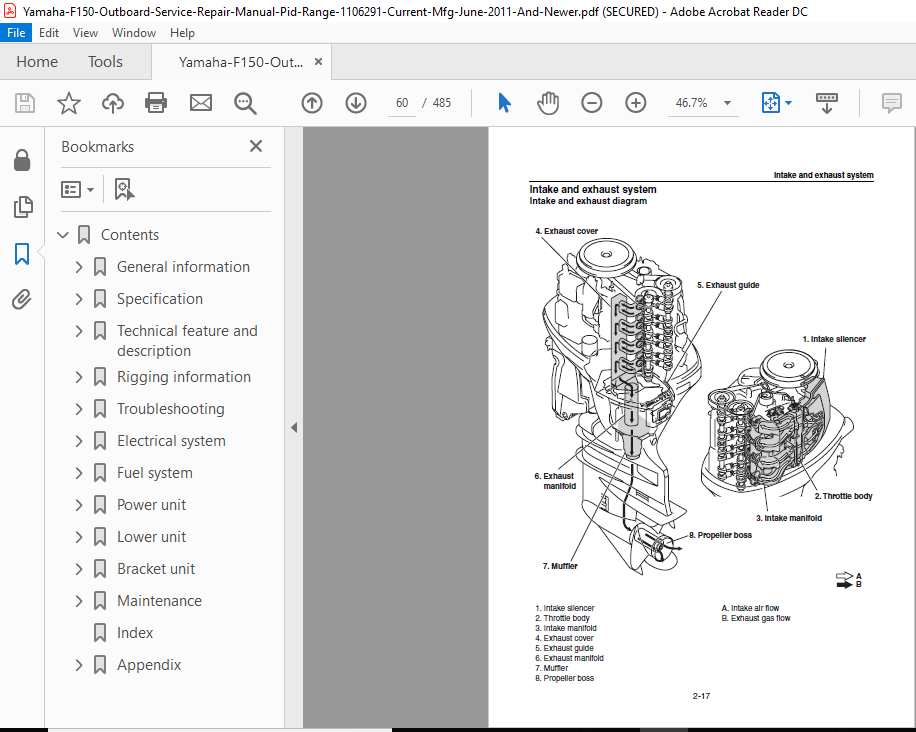
Task: Open the Window menu
Action: tap(134, 33)
